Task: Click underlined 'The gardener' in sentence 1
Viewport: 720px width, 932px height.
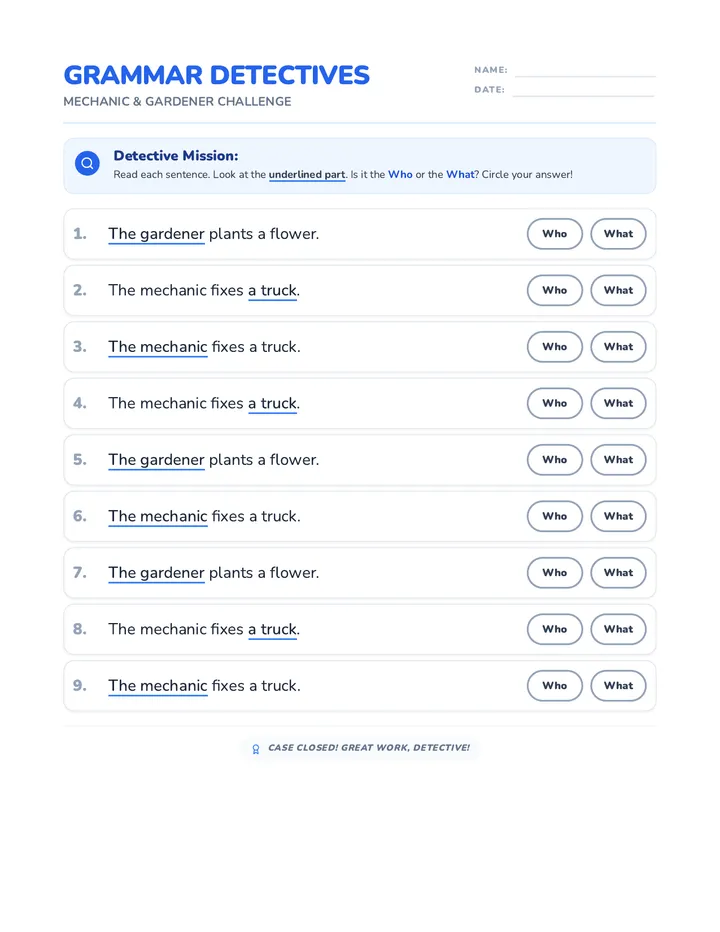Action: 156,234
